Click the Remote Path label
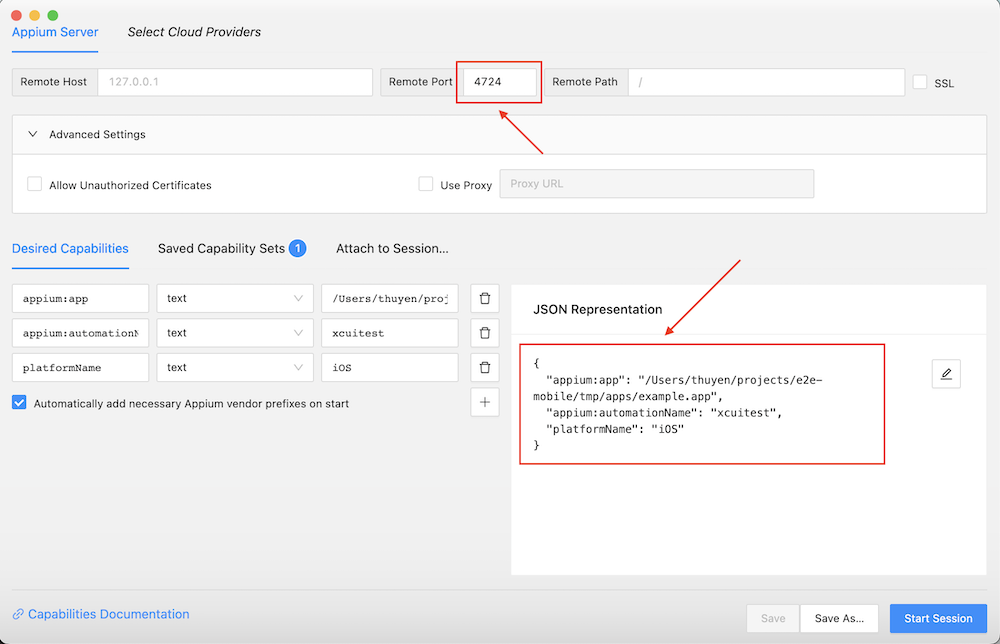 pos(585,82)
